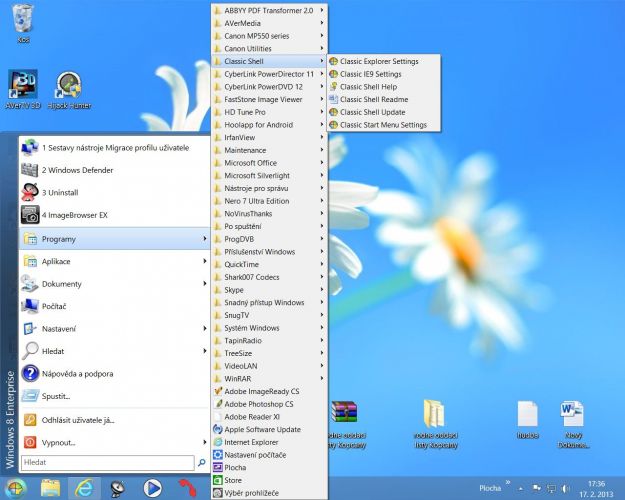Expand the CyberLink PowerDVD 12 folder

(269, 87)
